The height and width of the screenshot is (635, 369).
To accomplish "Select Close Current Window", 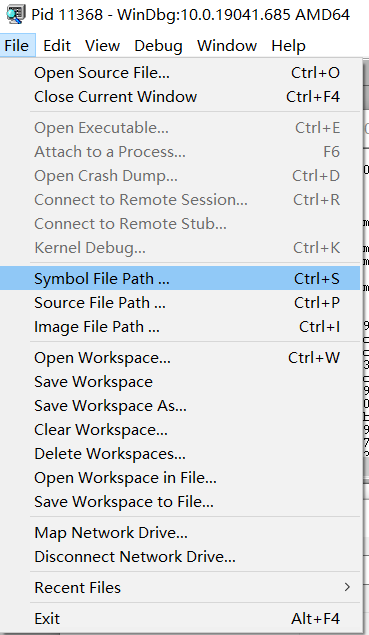I will pyautogui.click(x=180, y=96).
